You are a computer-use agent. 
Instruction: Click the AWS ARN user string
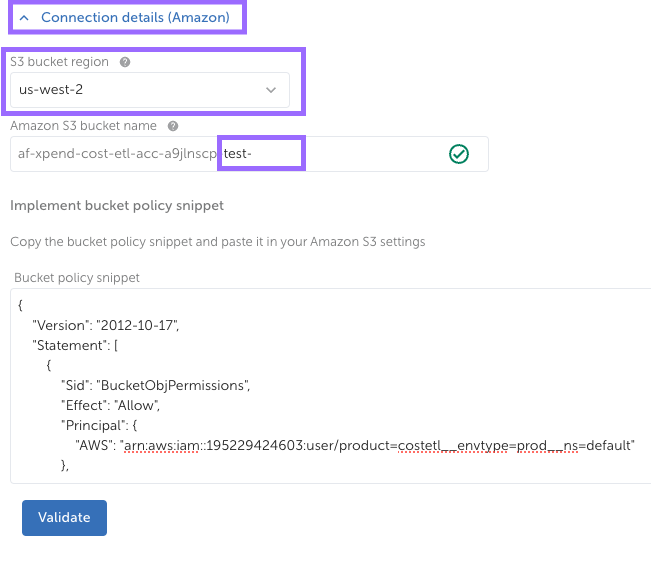click(x=378, y=445)
